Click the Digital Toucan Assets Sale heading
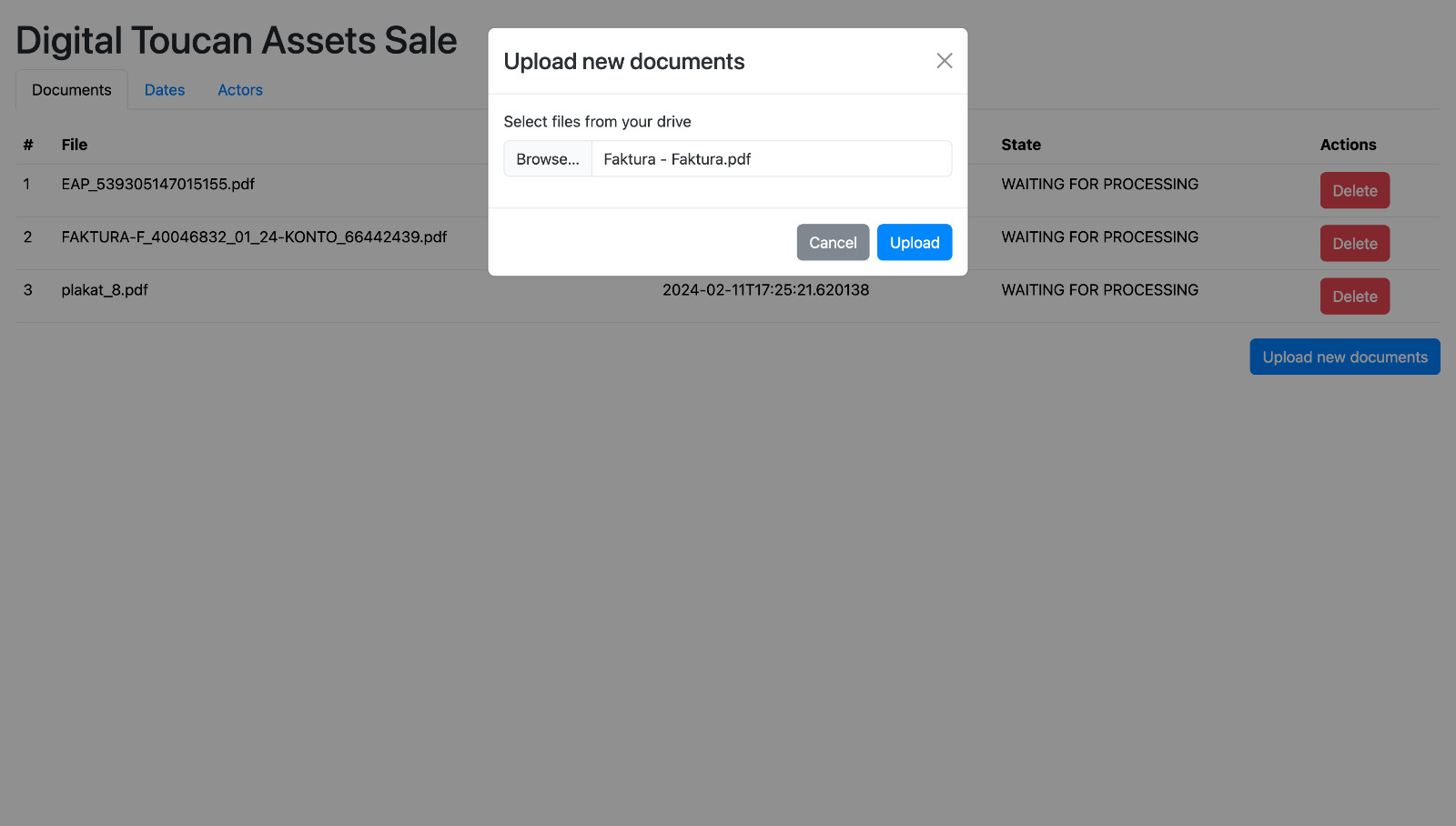1456x826 pixels. click(237, 41)
